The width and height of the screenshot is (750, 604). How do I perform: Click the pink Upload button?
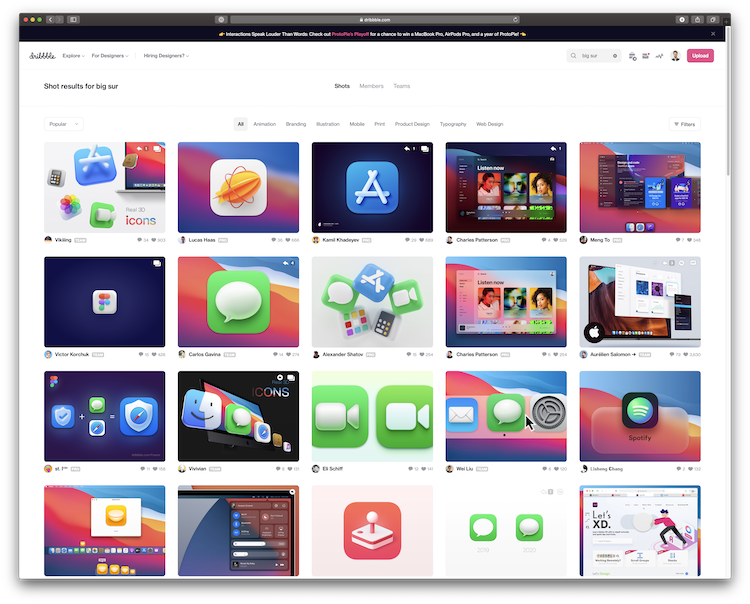[x=700, y=56]
